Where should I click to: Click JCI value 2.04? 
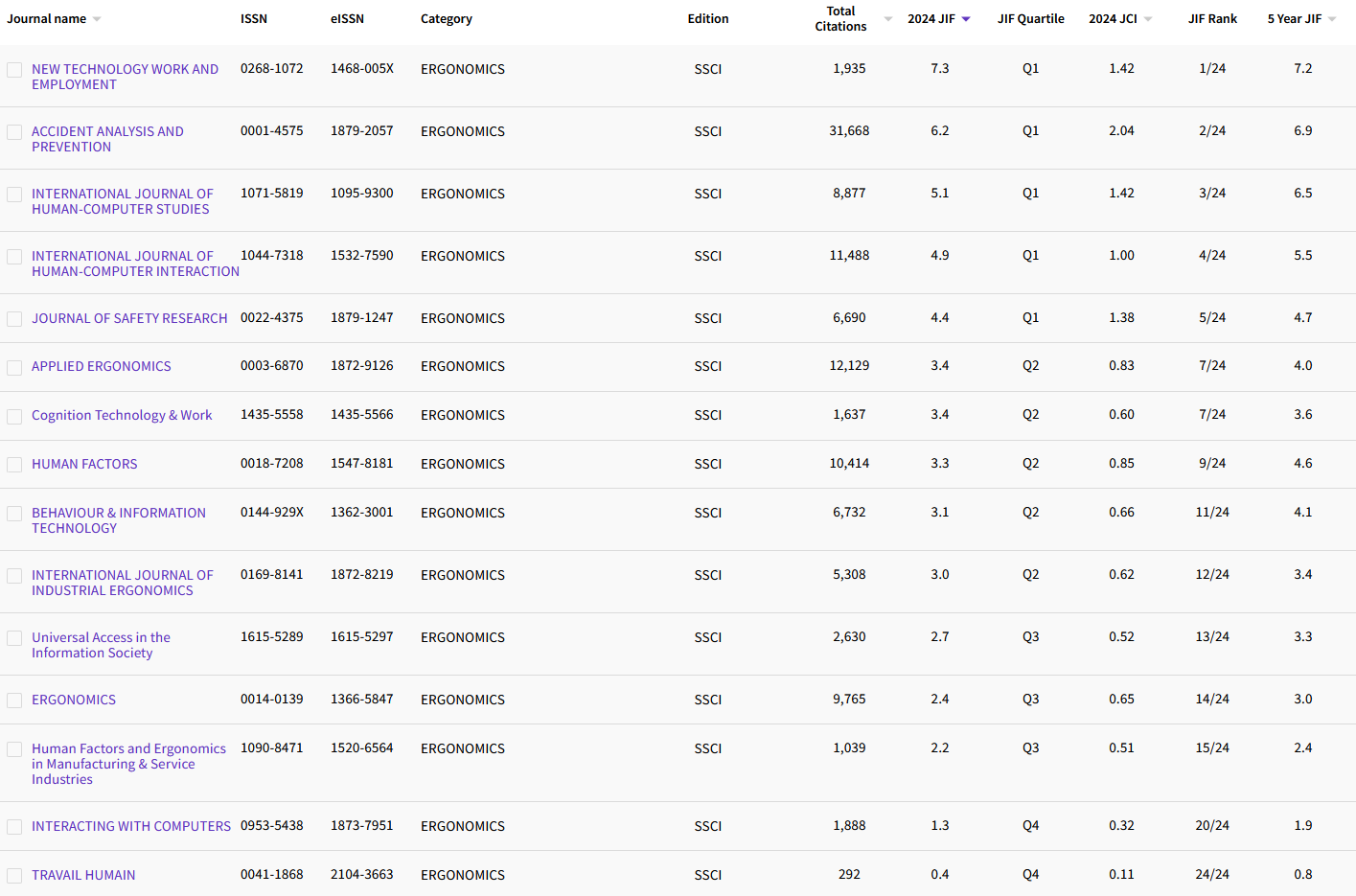coord(1121,130)
